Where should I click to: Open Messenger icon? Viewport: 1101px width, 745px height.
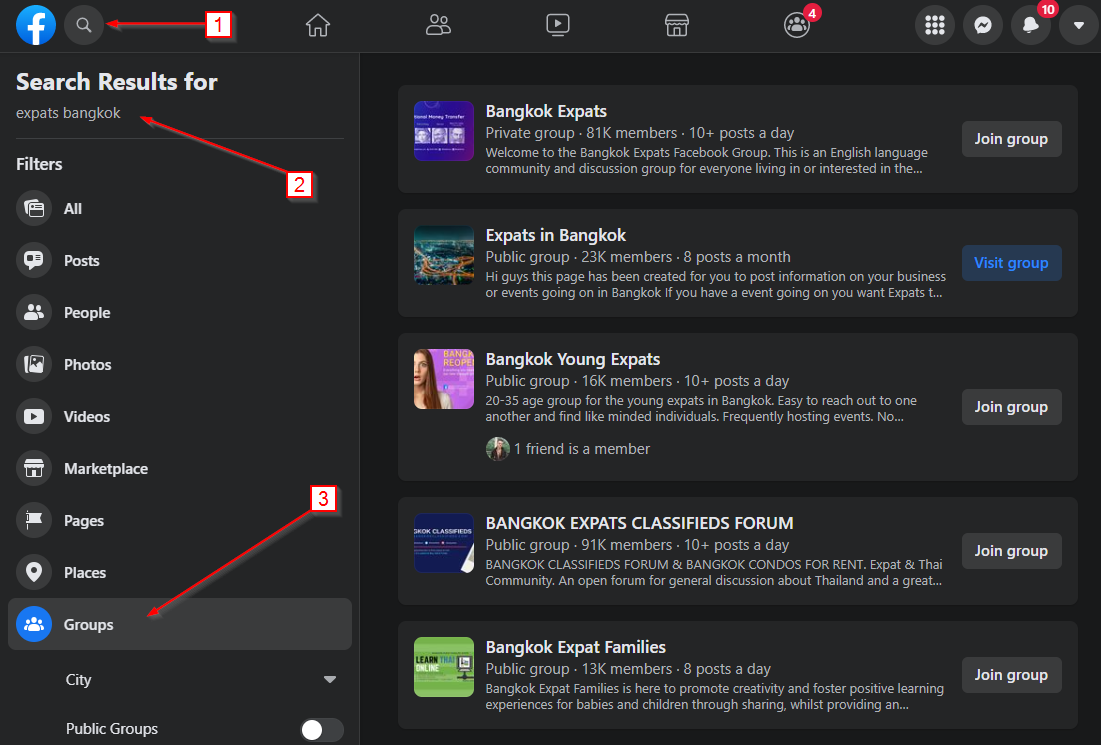point(982,25)
